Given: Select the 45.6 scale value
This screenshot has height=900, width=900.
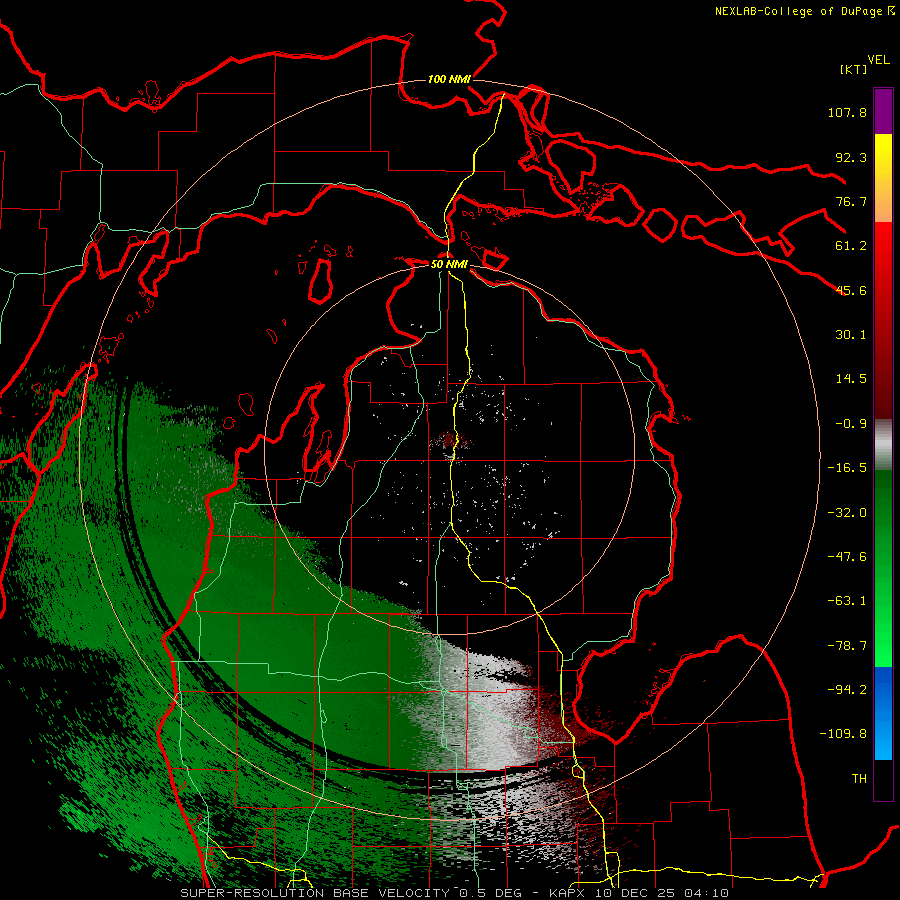Looking at the screenshot, I should click(x=851, y=290).
